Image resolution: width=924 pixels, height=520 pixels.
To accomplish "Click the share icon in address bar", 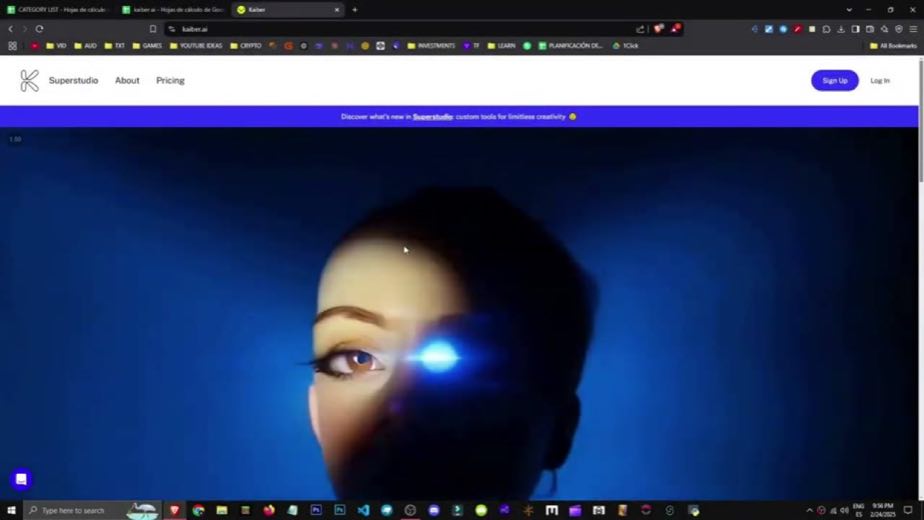I will [640, 29].
